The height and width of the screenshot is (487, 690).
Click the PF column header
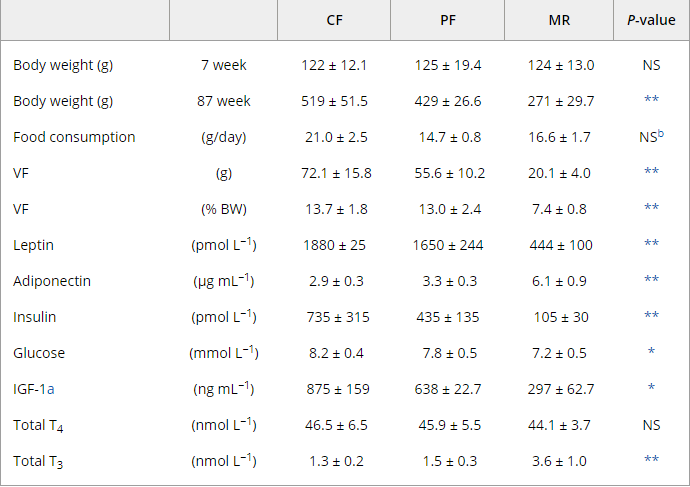pos(448,20)
